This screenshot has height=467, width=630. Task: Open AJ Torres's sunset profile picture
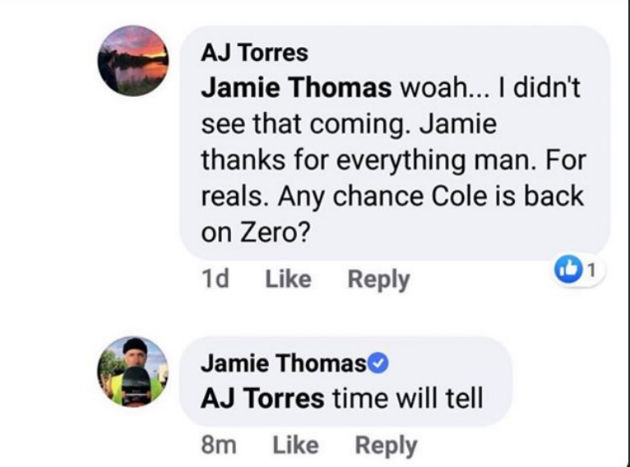point(133,61)
